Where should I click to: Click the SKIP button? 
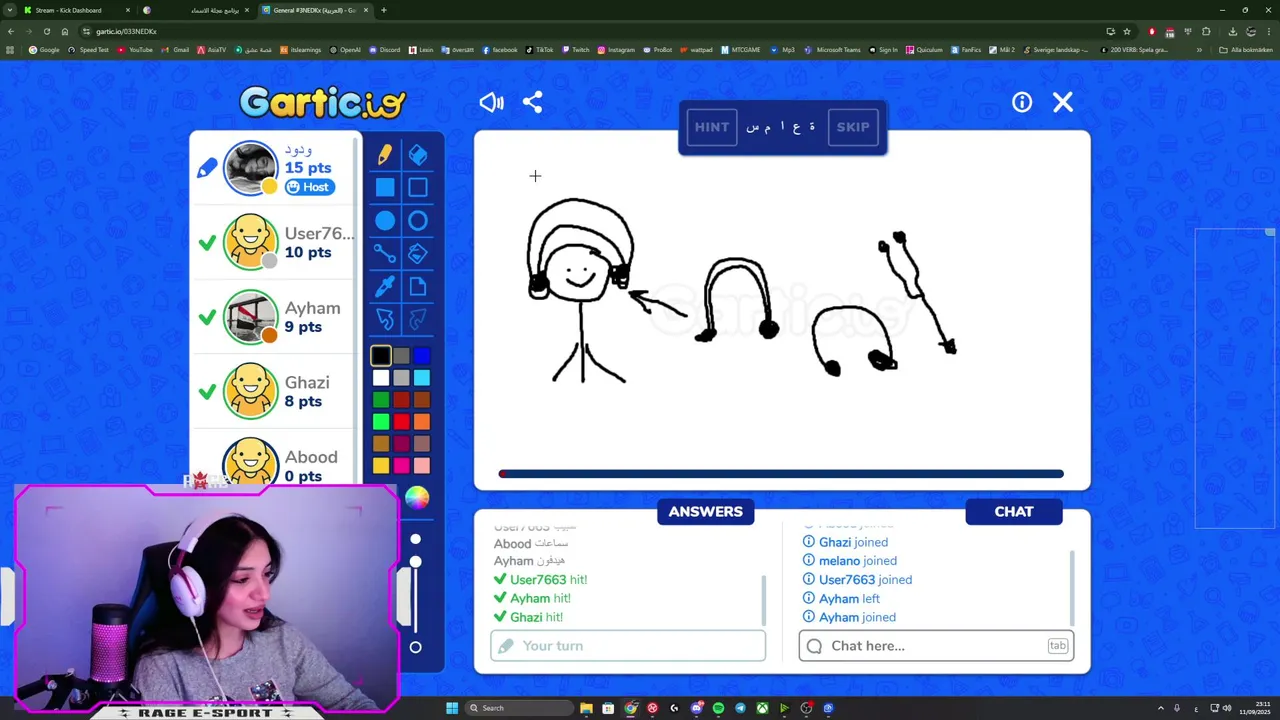tap(853, 127)
